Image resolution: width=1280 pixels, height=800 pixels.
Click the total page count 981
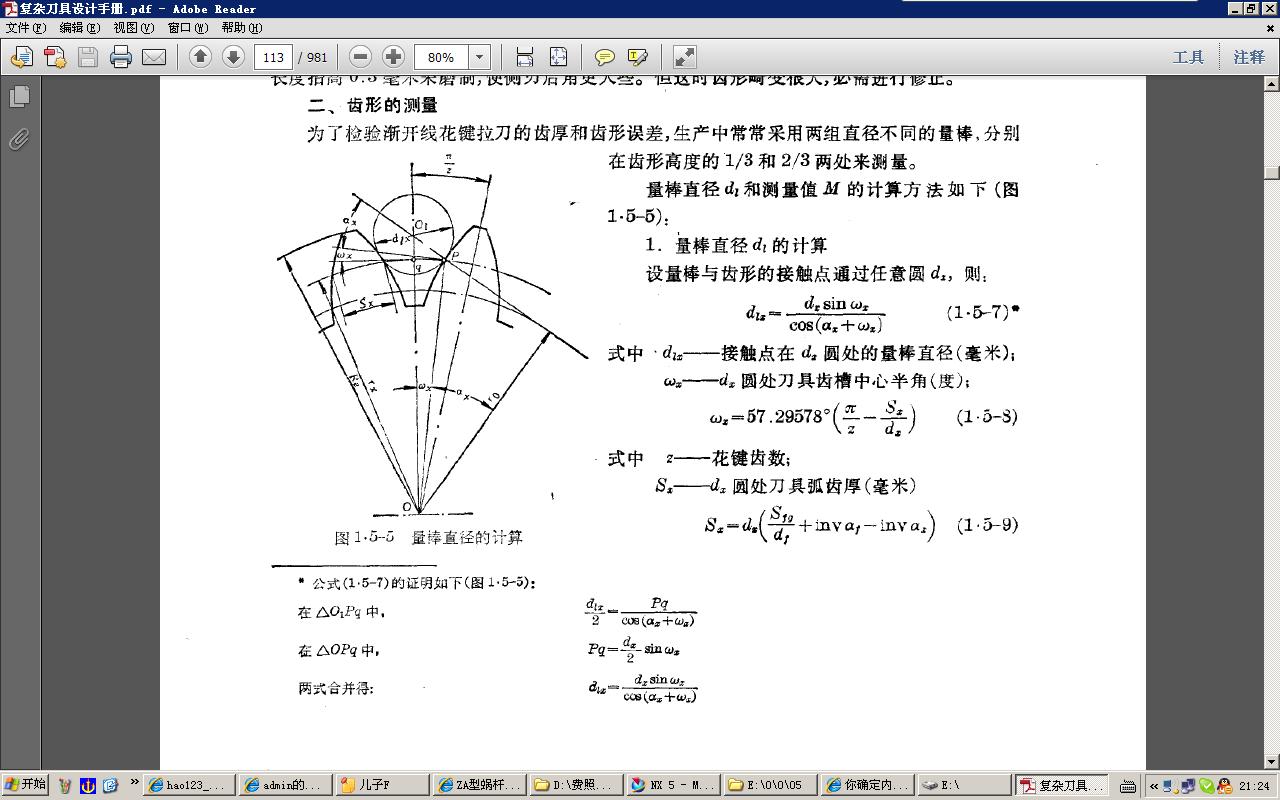[317, 57]
